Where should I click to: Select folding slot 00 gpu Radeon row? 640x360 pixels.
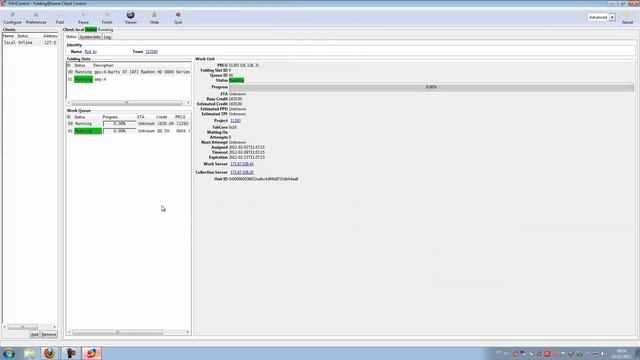[x=129, y=72]
